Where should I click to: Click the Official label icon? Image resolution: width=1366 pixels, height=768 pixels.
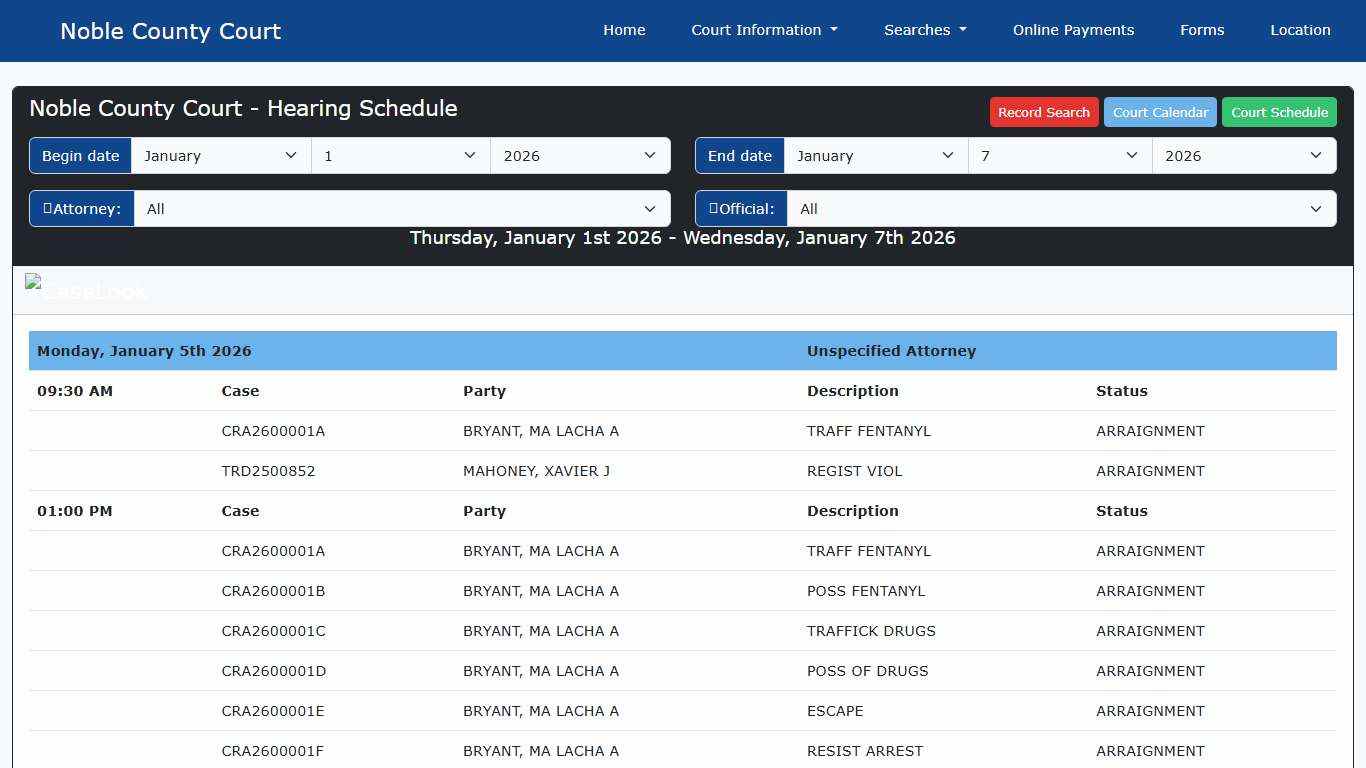pos(713,208)
